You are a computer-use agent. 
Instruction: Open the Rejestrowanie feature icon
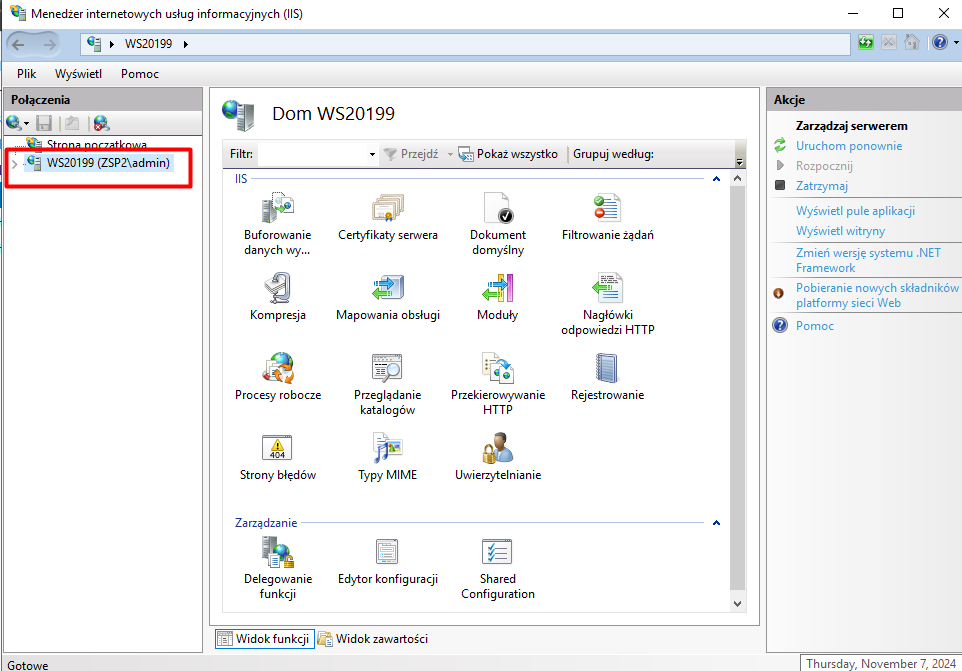607,368
